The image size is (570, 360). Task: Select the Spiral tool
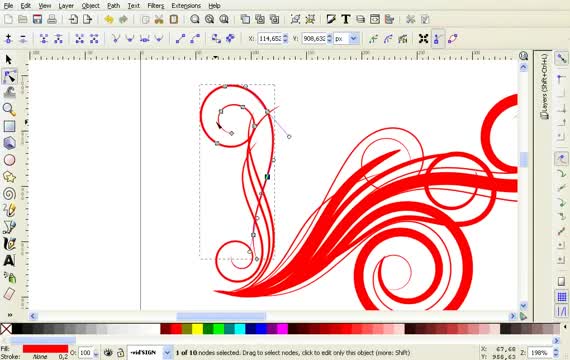click(9, 193)
